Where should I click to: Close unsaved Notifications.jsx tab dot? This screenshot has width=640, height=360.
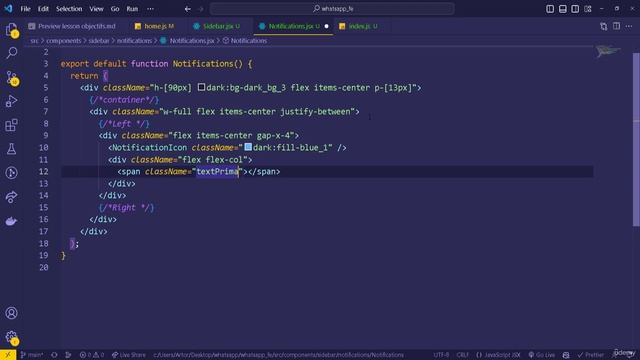click(327, 26)
